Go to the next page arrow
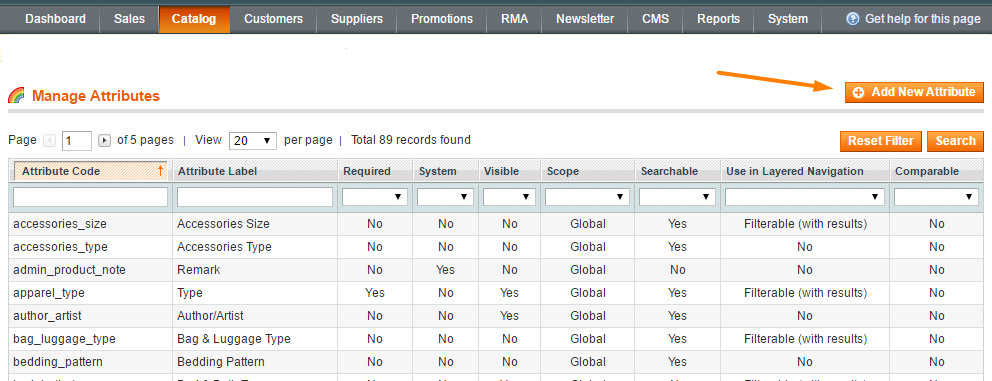 pyautogui.click(x=105, y=141)
